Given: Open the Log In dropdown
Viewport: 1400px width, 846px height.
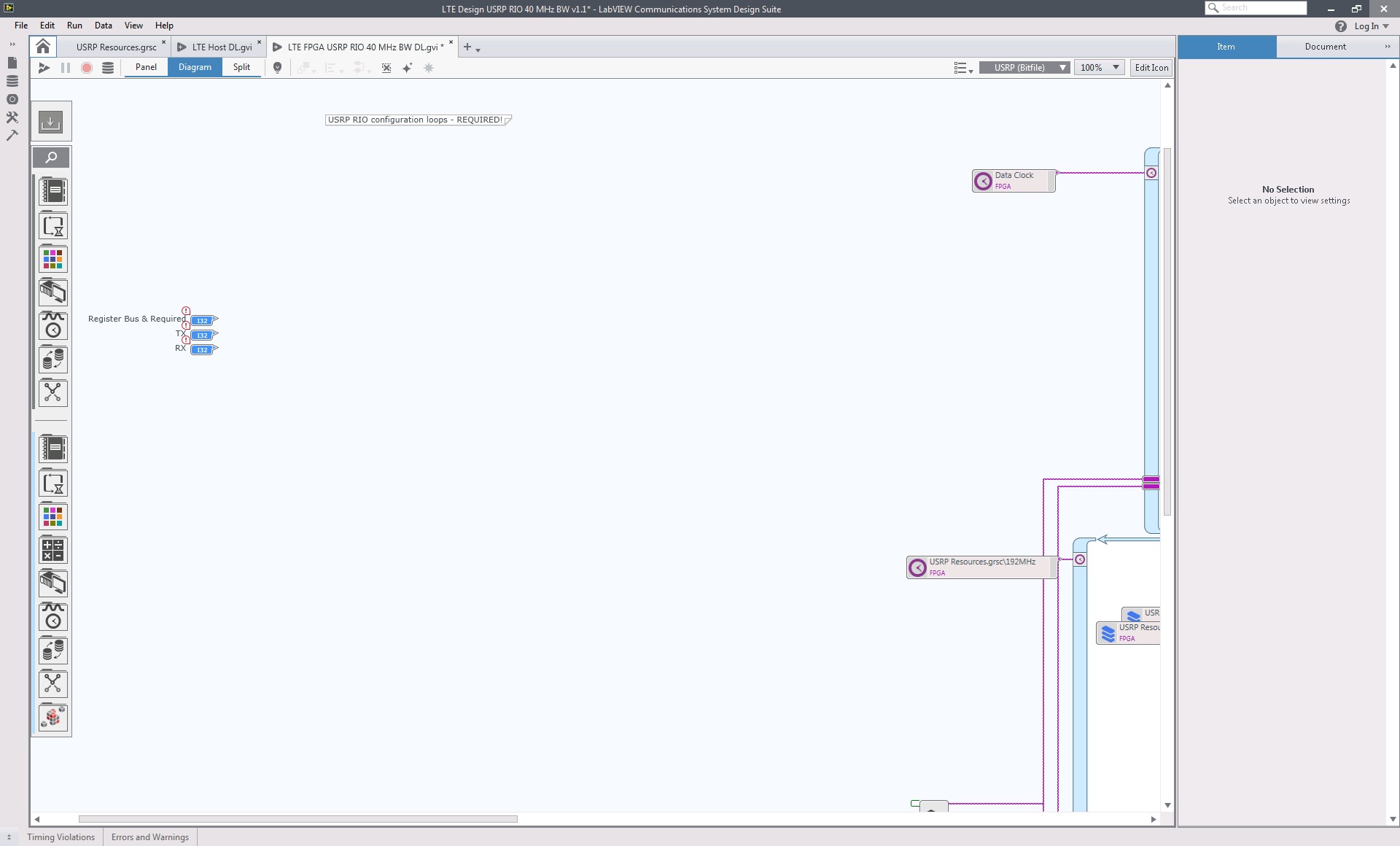Looking at the screenshot, I should tap(1372, 26).
